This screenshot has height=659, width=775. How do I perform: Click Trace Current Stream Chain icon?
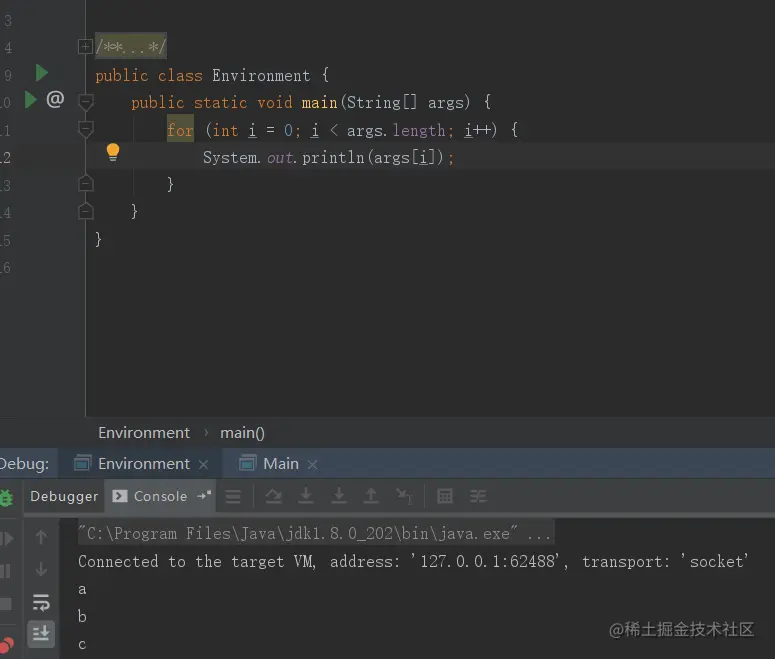point(478,496)
